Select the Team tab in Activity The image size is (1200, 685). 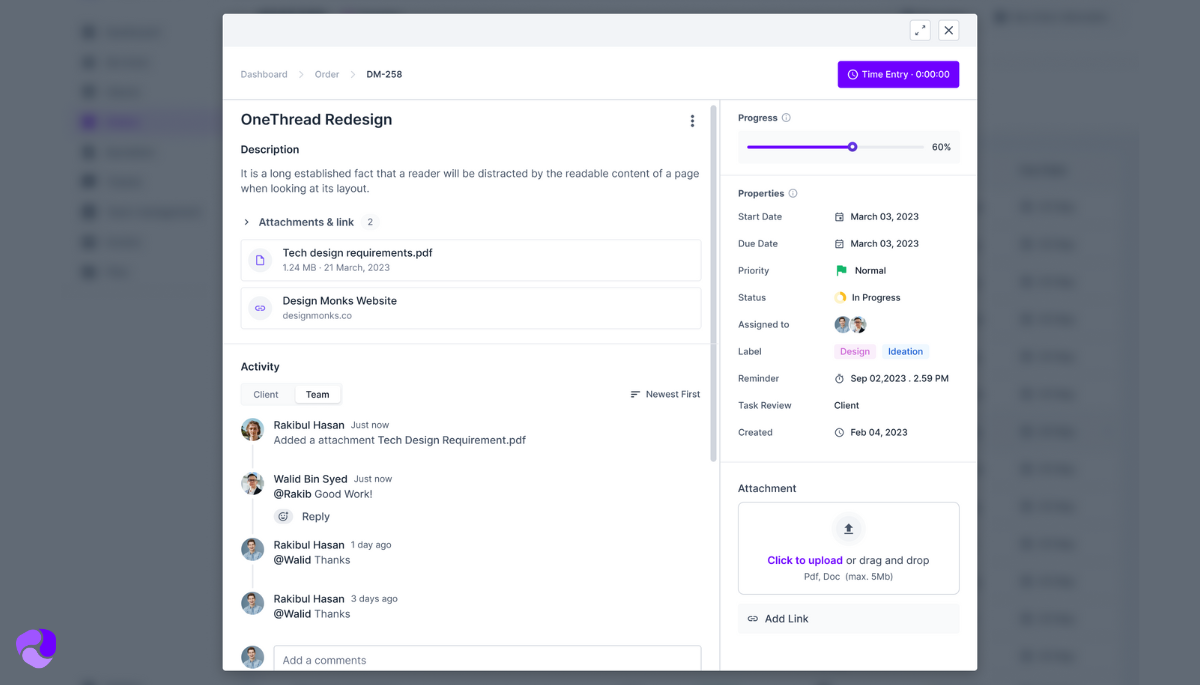[317, 394]
